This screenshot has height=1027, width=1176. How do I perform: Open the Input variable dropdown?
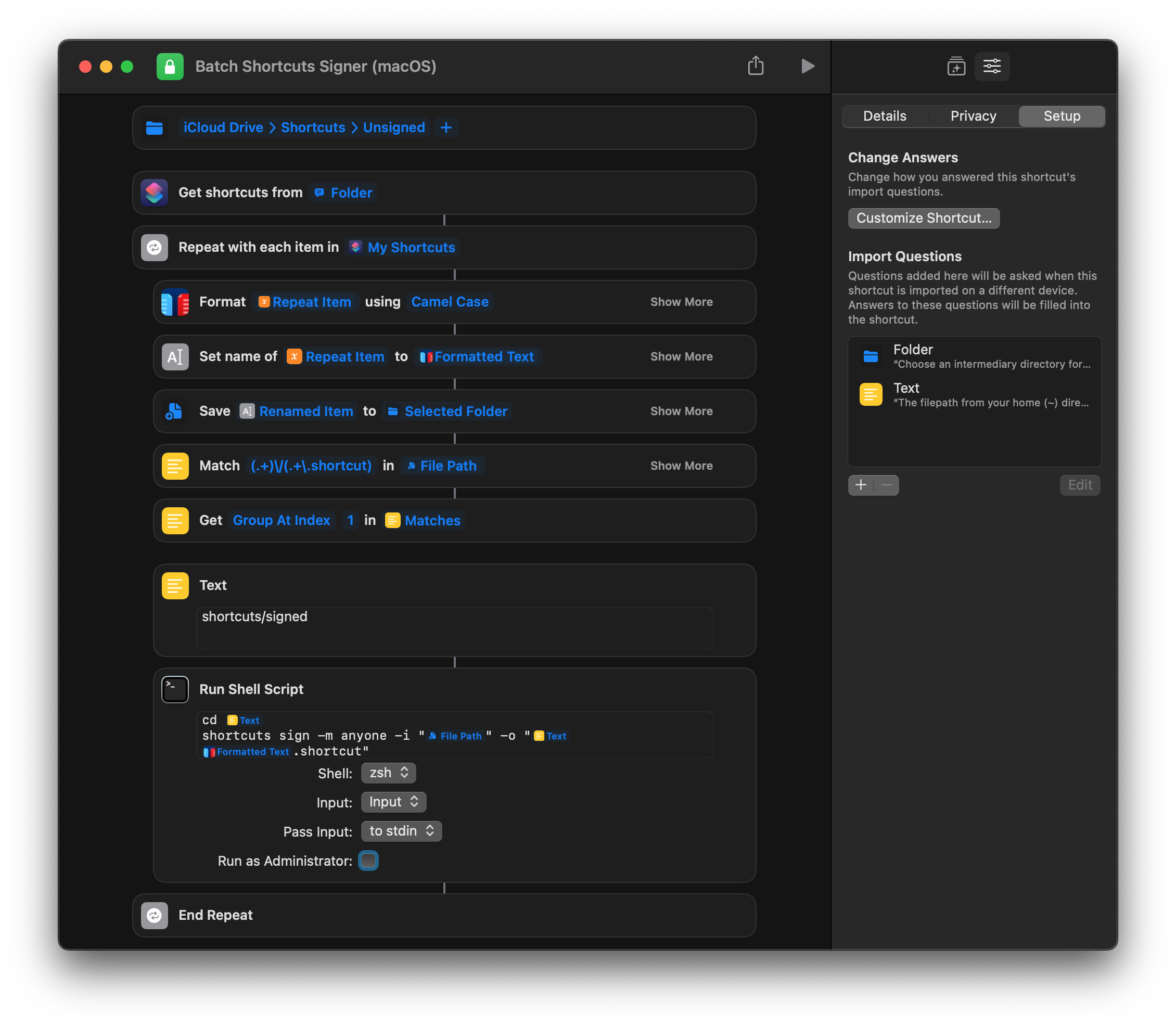393,802
